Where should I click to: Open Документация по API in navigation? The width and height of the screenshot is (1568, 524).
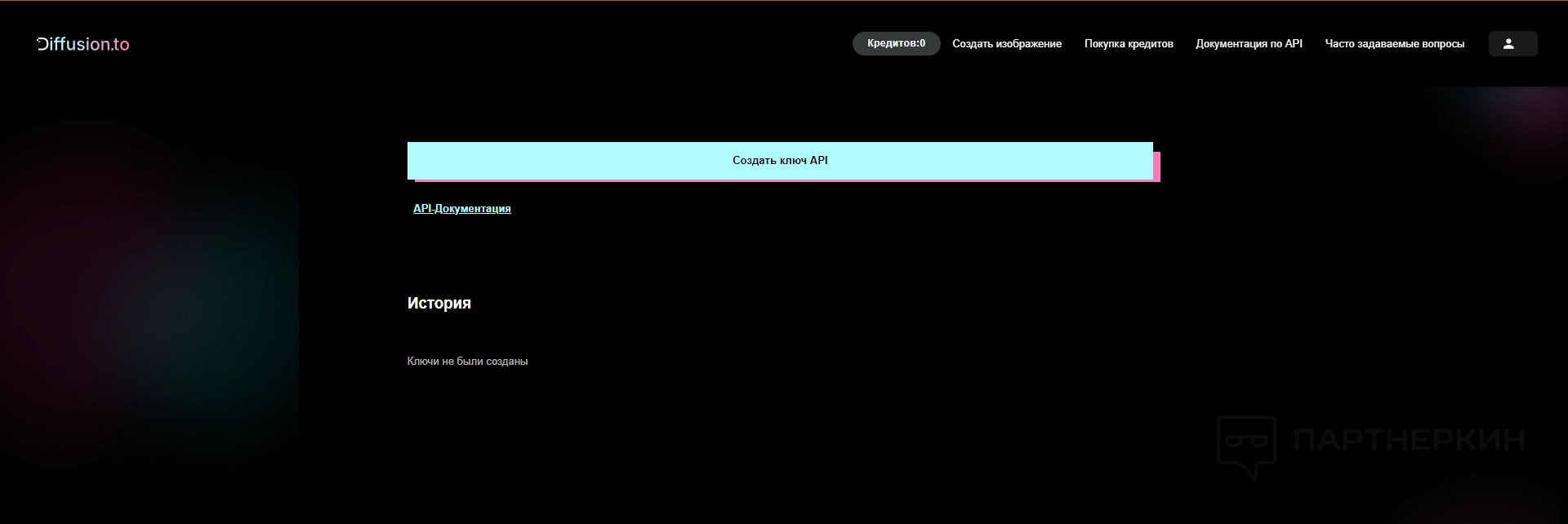(1249, 44)
